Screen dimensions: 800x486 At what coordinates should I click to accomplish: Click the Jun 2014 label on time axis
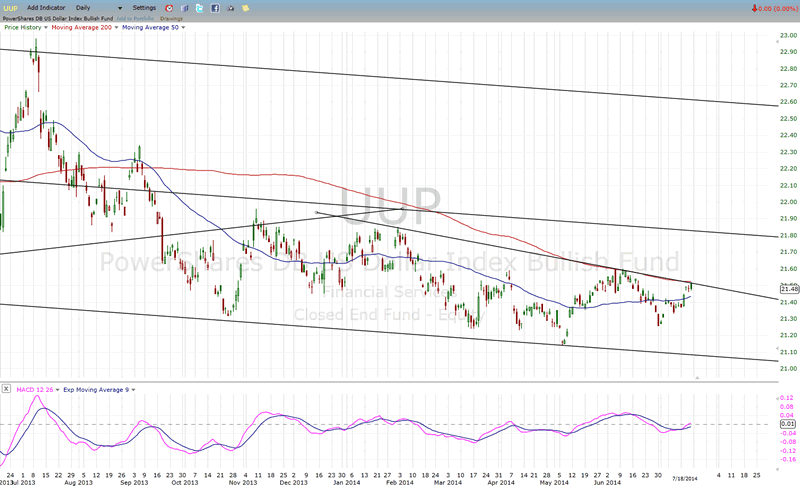coord(607,482)
